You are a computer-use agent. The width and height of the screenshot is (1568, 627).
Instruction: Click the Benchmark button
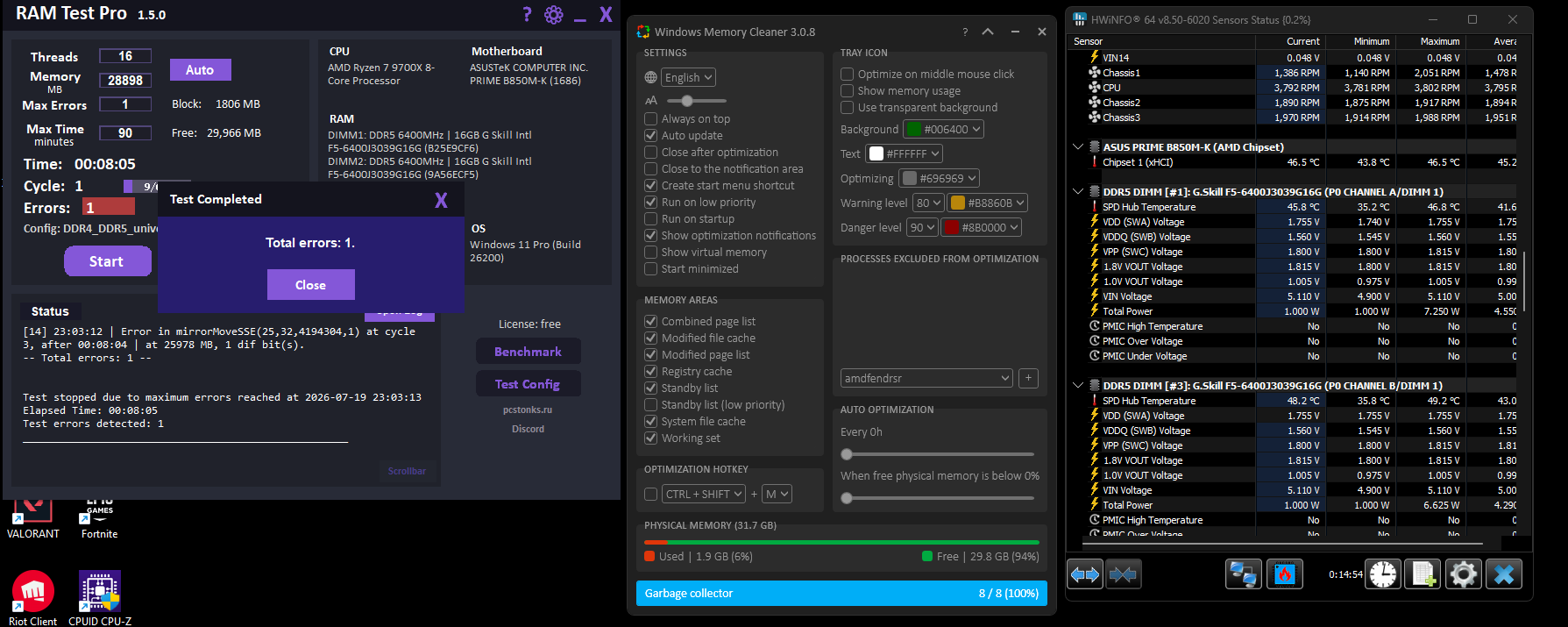[529, 352]
